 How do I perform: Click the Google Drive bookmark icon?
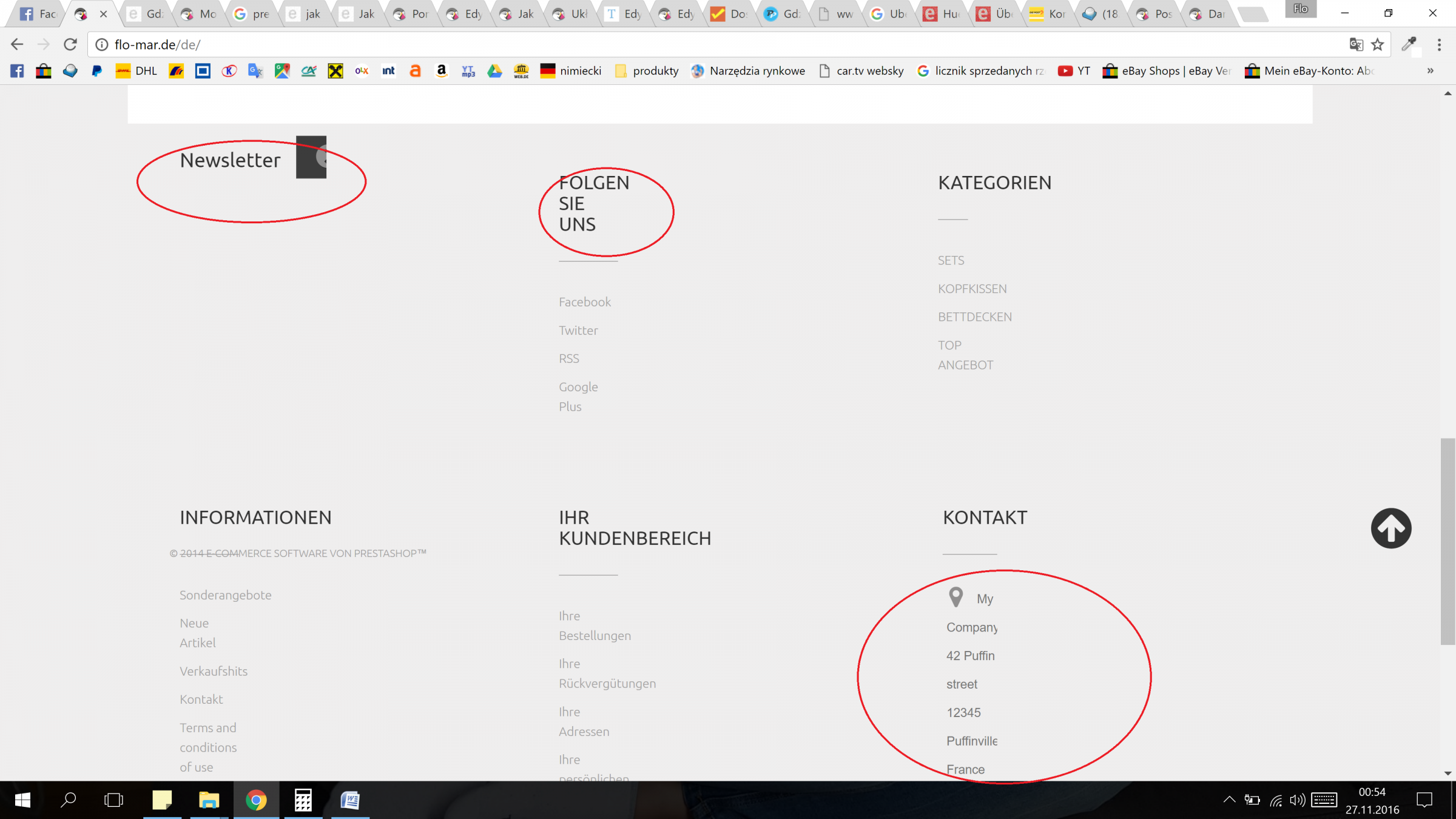pyautogui.click(x=494, y=71)
